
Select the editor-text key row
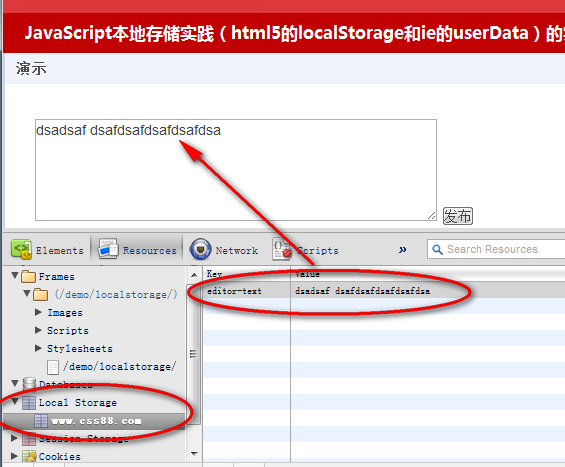pyautogui.click(x=384, y=291)
